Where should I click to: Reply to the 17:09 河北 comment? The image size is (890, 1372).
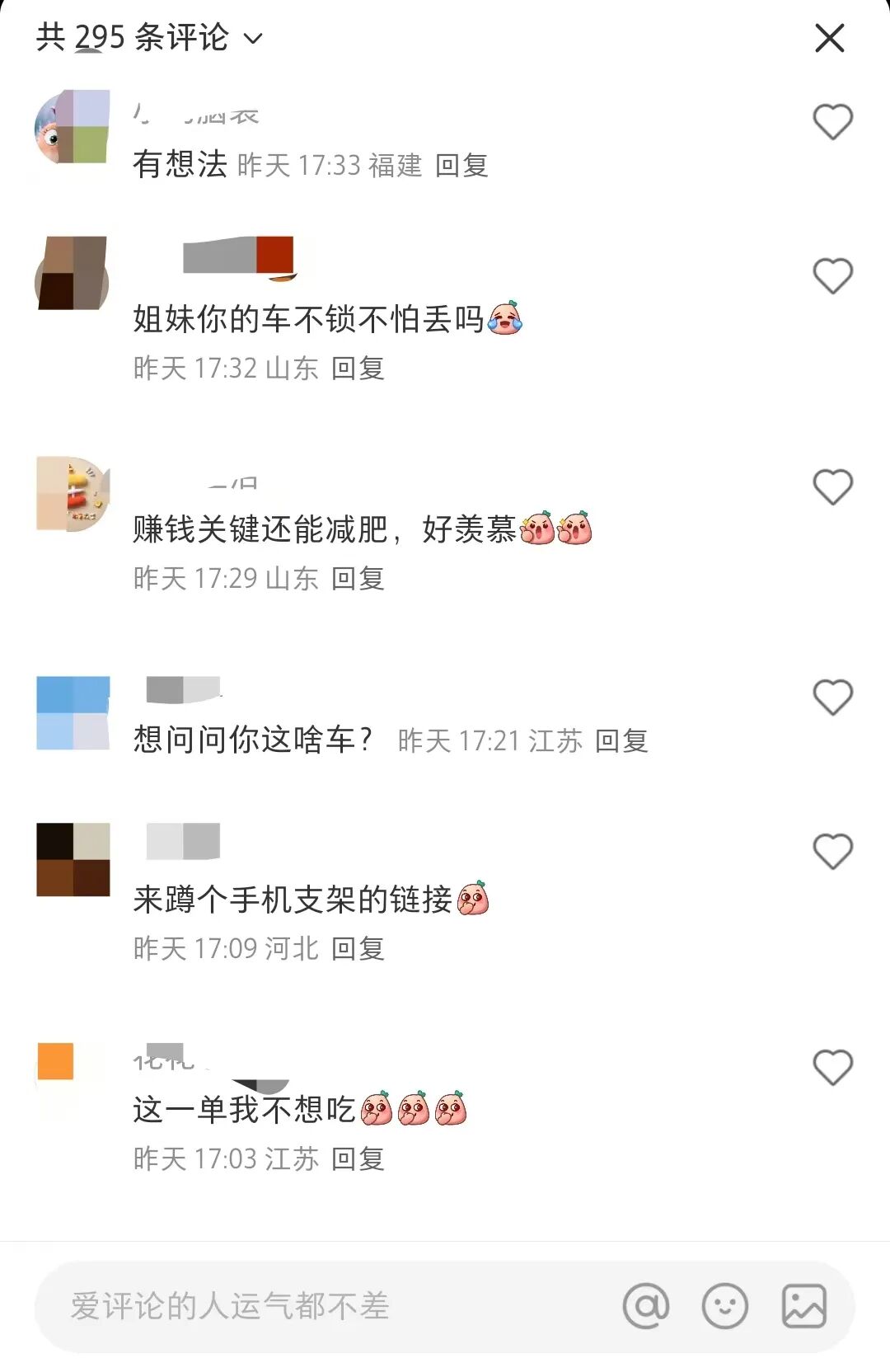click(358, 948)
